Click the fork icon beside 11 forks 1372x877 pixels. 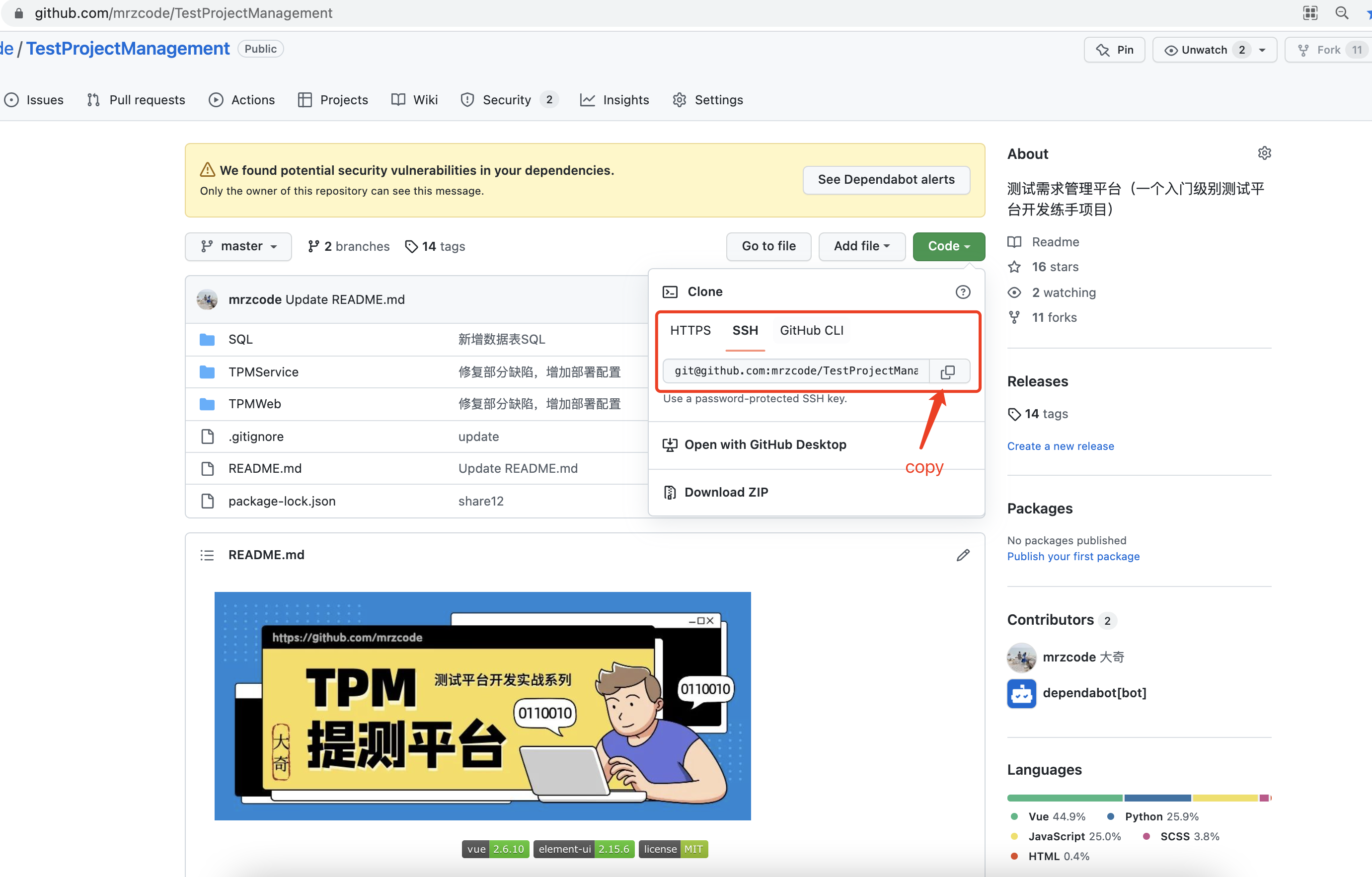tap(1014, 317)
